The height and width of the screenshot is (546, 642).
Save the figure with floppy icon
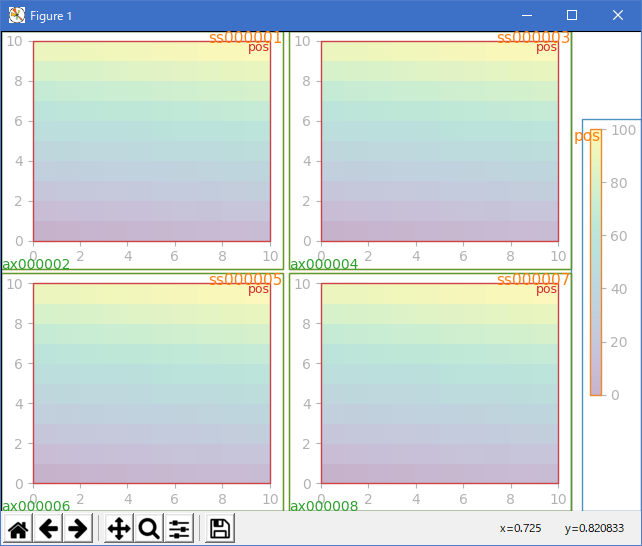coord(220,528)
